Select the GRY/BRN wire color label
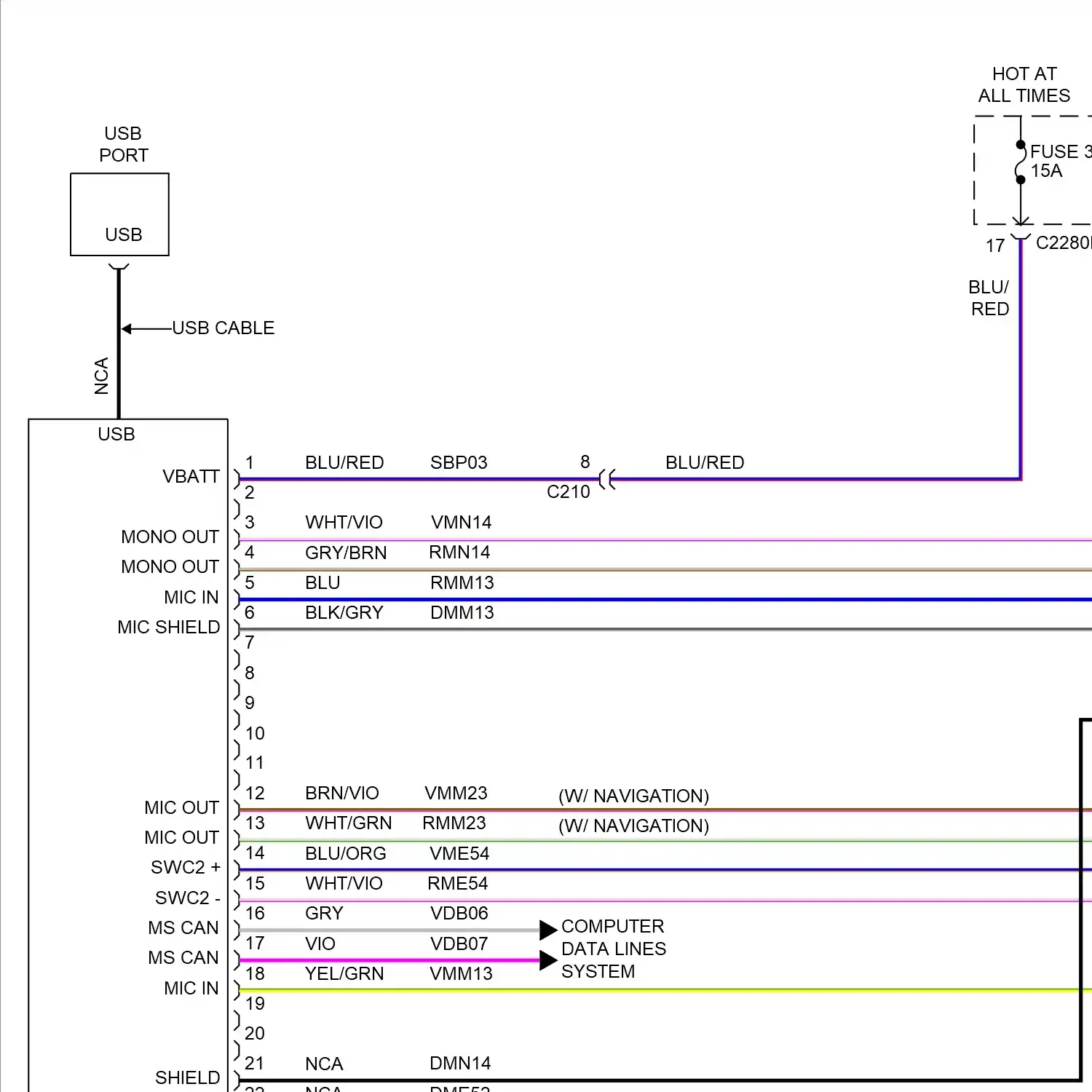This screenshot has height=1092, width=1092. click(x=346, y=553)
